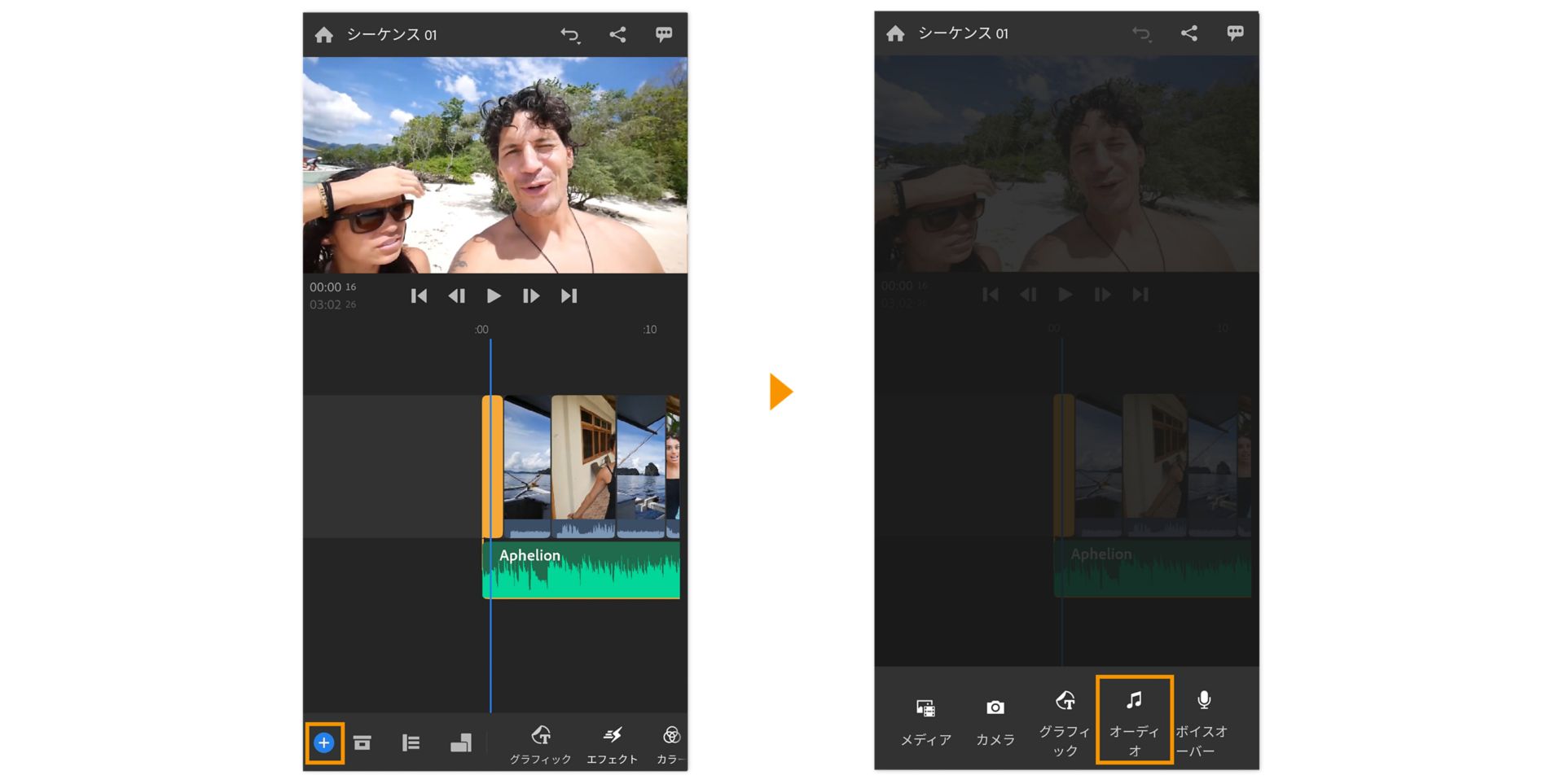Choose グラフィック from the add menu
Screen dimensions: 1564x784
pos(1065,723)
